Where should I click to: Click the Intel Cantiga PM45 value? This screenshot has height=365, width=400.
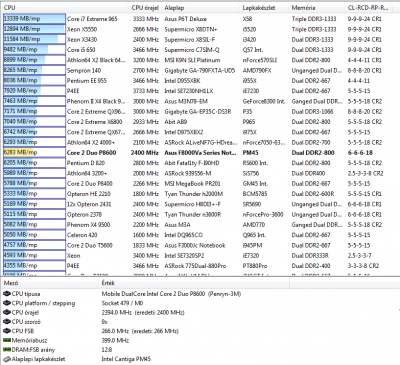126,359
